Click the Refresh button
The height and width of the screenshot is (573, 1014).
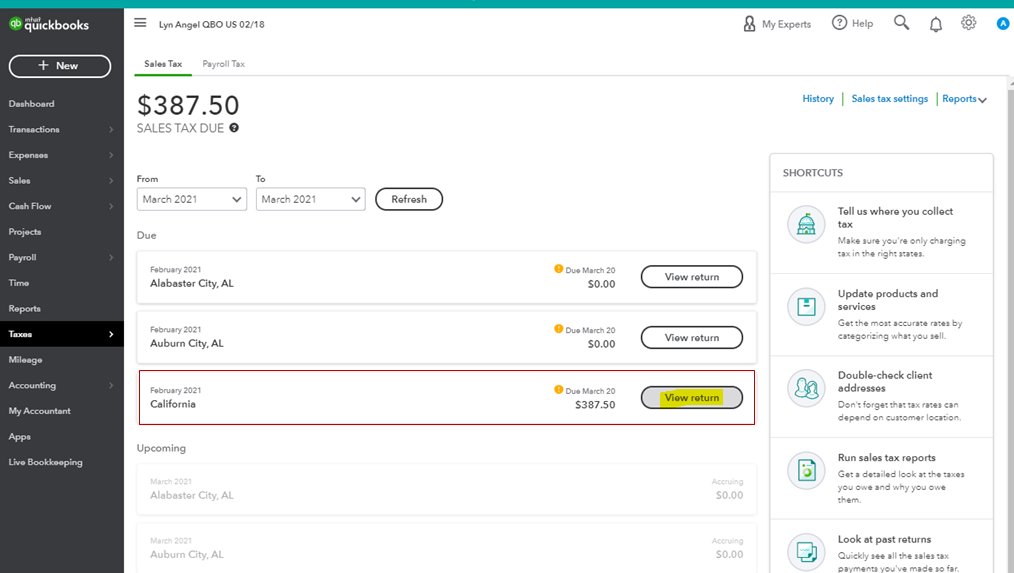409,199
